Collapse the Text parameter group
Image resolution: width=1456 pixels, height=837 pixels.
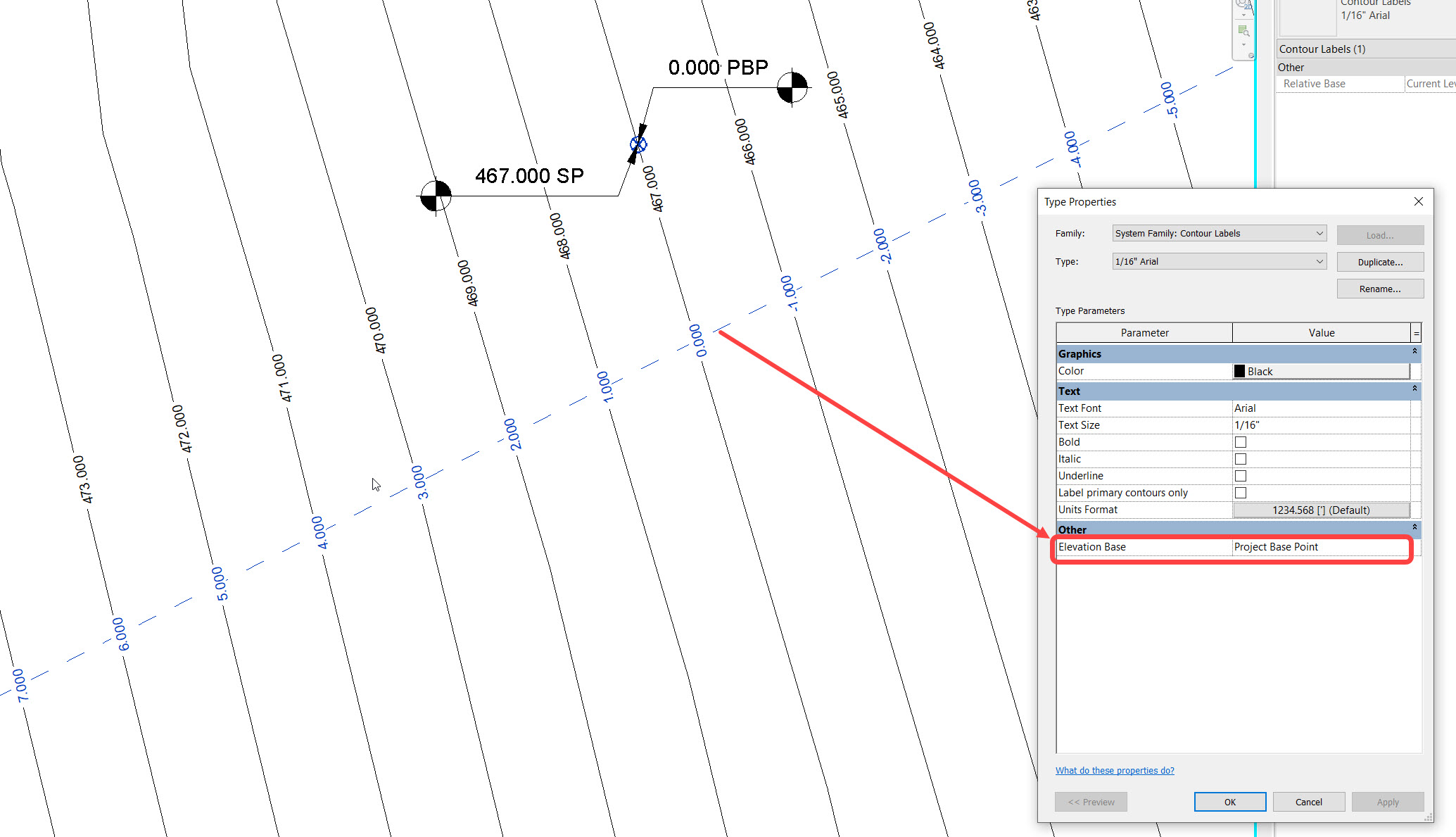point(1415,389)
